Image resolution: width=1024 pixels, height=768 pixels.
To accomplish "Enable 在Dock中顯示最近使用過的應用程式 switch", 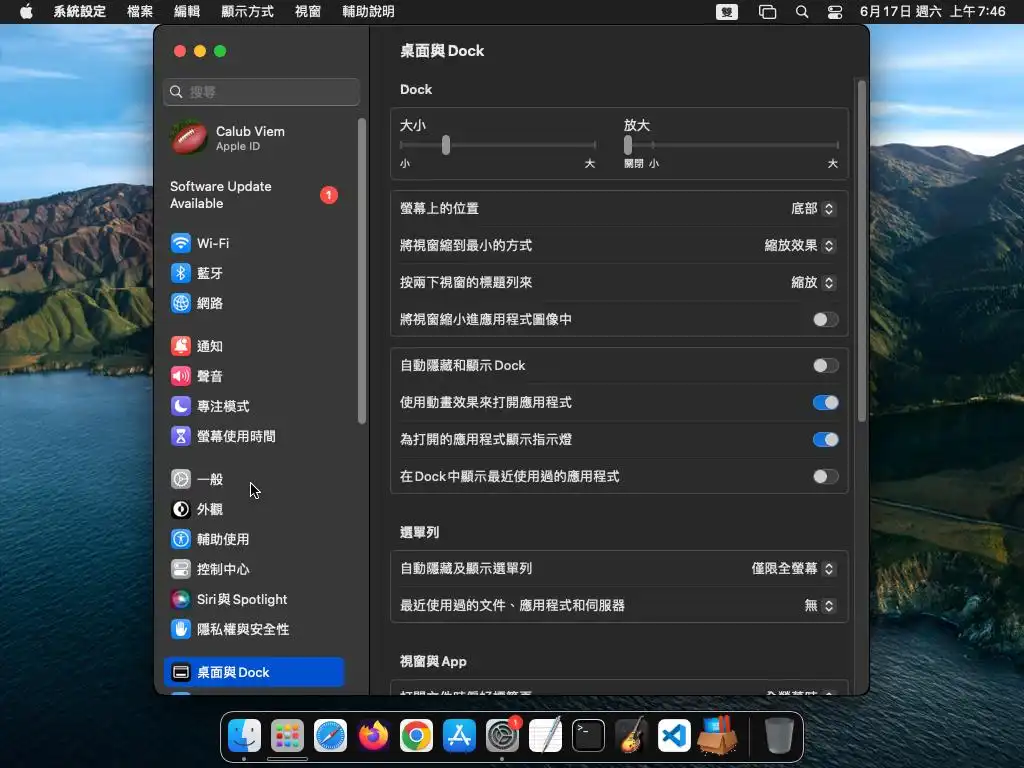I will [x=825, y=477].
